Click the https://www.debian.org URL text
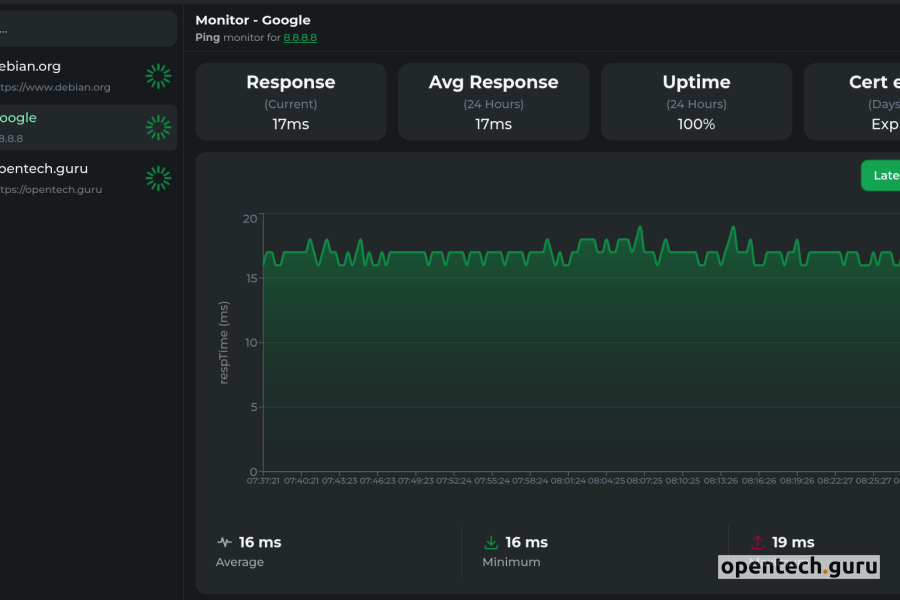This screenshot has height=600, width=900. 48,88
